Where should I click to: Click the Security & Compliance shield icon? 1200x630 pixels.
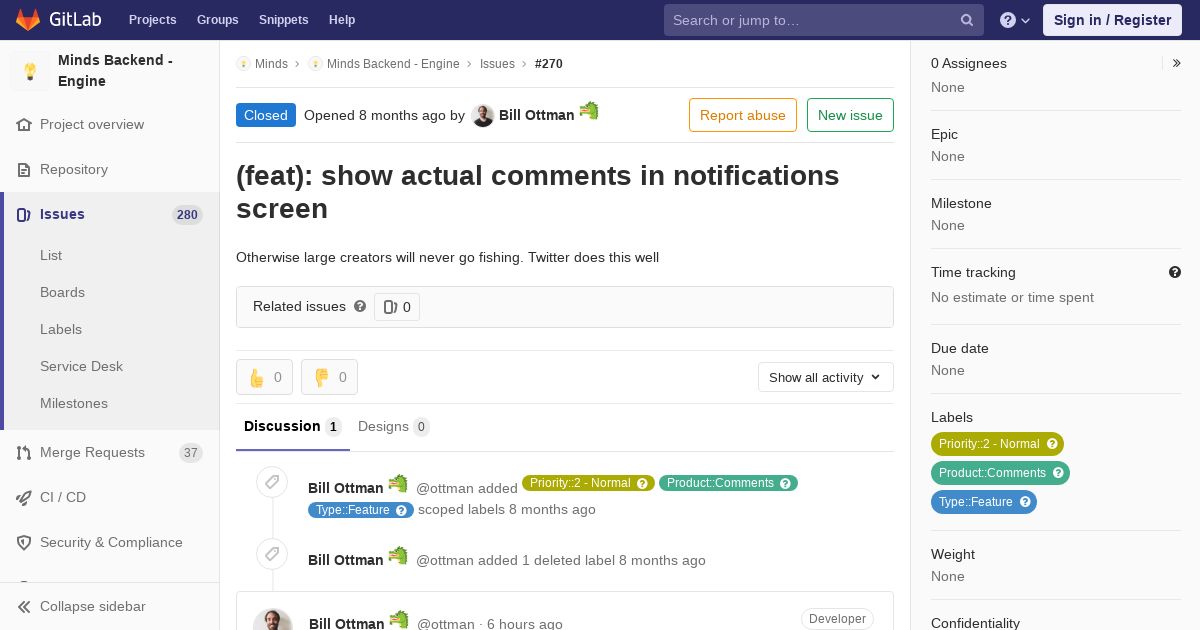[24, 543]
